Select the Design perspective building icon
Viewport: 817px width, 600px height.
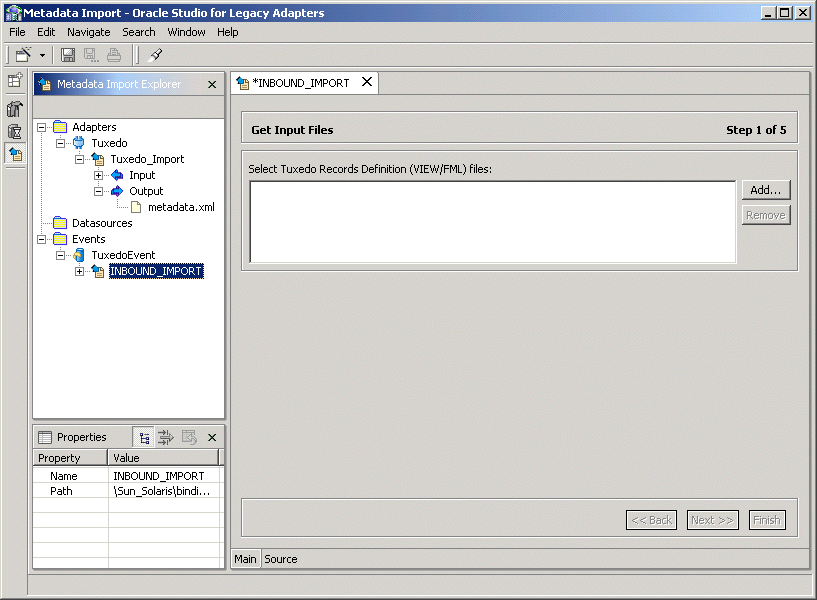pos(15,109)
